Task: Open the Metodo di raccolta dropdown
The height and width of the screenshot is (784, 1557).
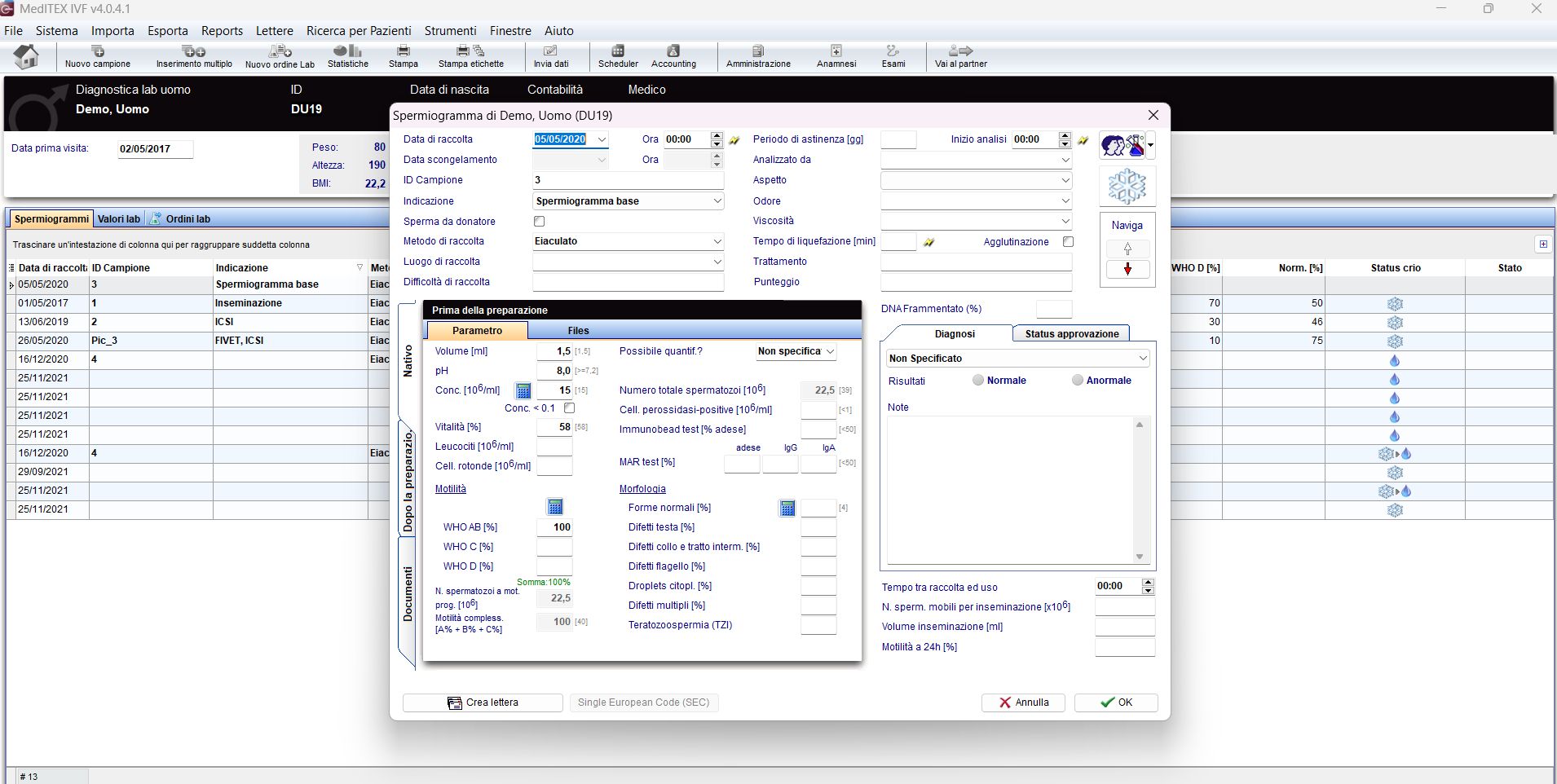Action: (x=717, y=241)
